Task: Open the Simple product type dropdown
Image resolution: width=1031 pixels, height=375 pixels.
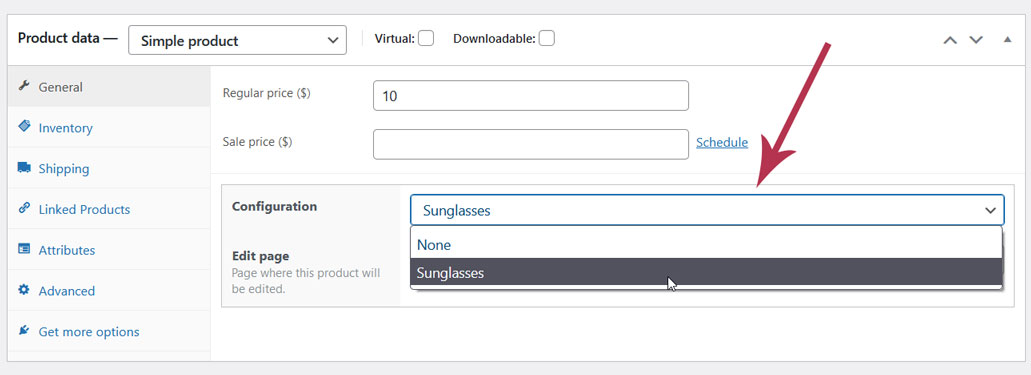Action: (x=237, y=40)
